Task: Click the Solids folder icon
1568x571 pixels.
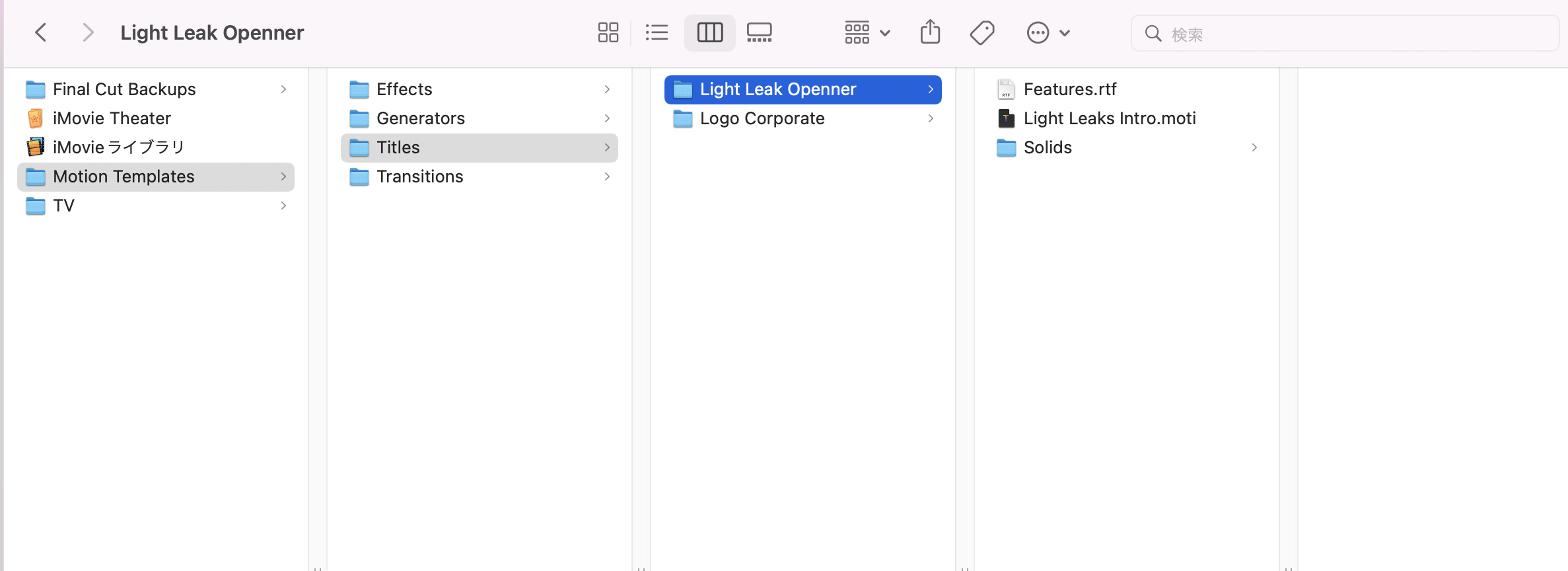Action: click(x=1007, y=147)
